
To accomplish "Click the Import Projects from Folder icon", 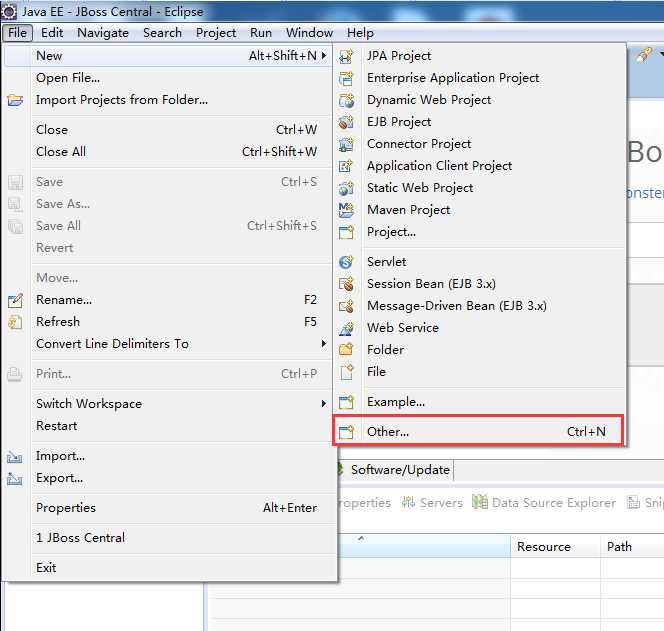I will pyautogui.click(x=15, y=100).
